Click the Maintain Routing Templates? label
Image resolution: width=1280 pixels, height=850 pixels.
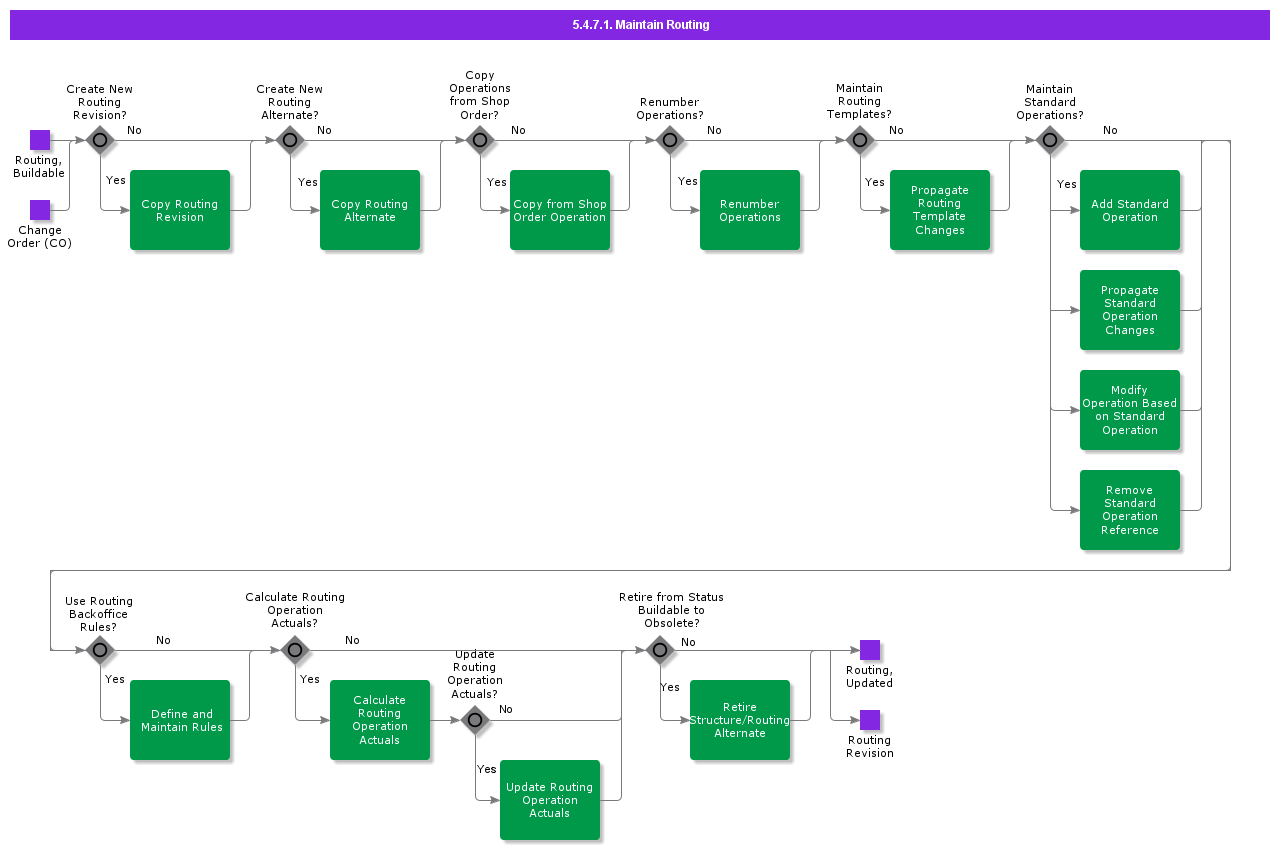[x=860, y=101]
